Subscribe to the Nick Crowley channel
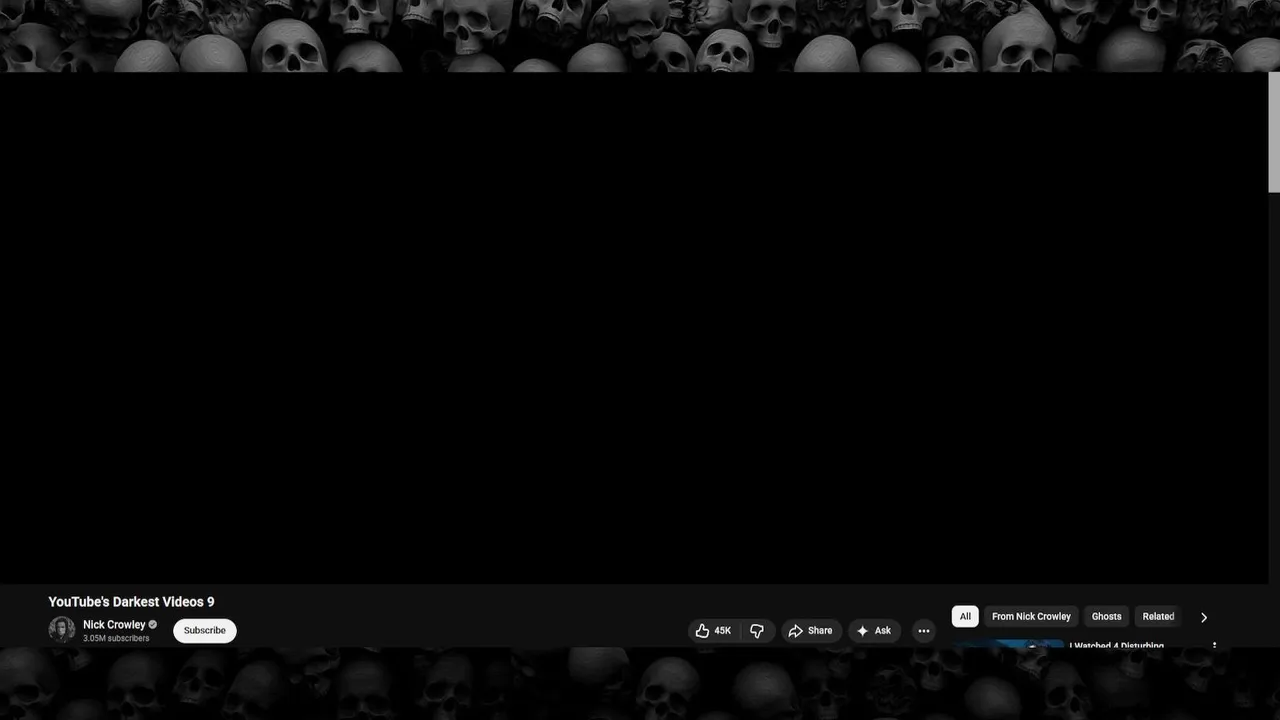The height and width of the screenshot is (720, 1280). pos(205,631)
